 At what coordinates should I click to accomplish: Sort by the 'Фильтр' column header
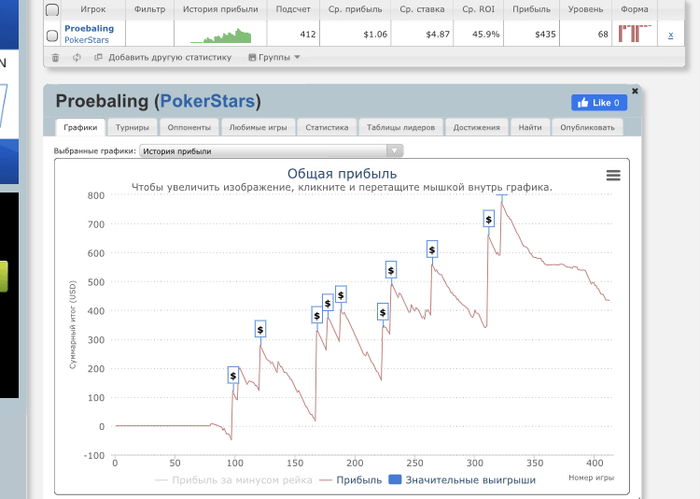pyautogui.click(x=150, y=9)
